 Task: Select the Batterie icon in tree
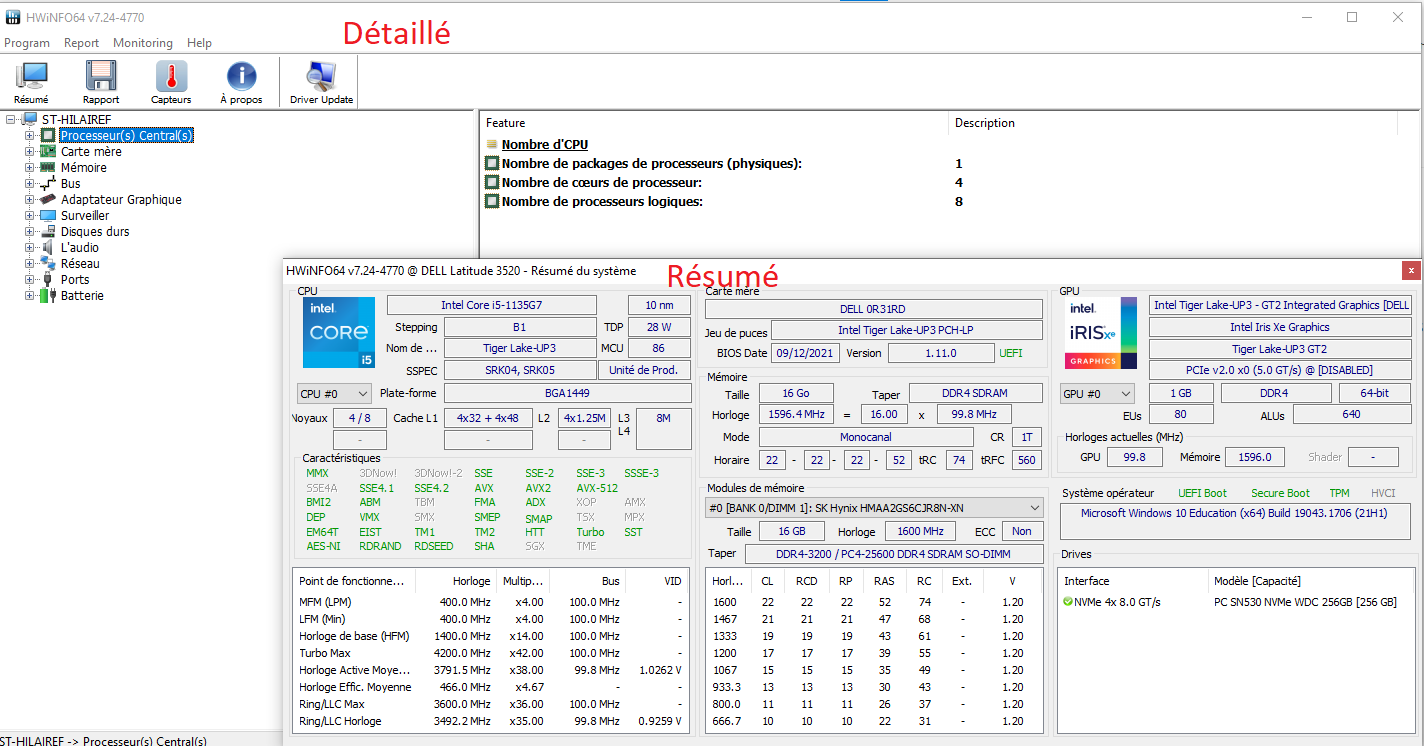coord(48,296)
